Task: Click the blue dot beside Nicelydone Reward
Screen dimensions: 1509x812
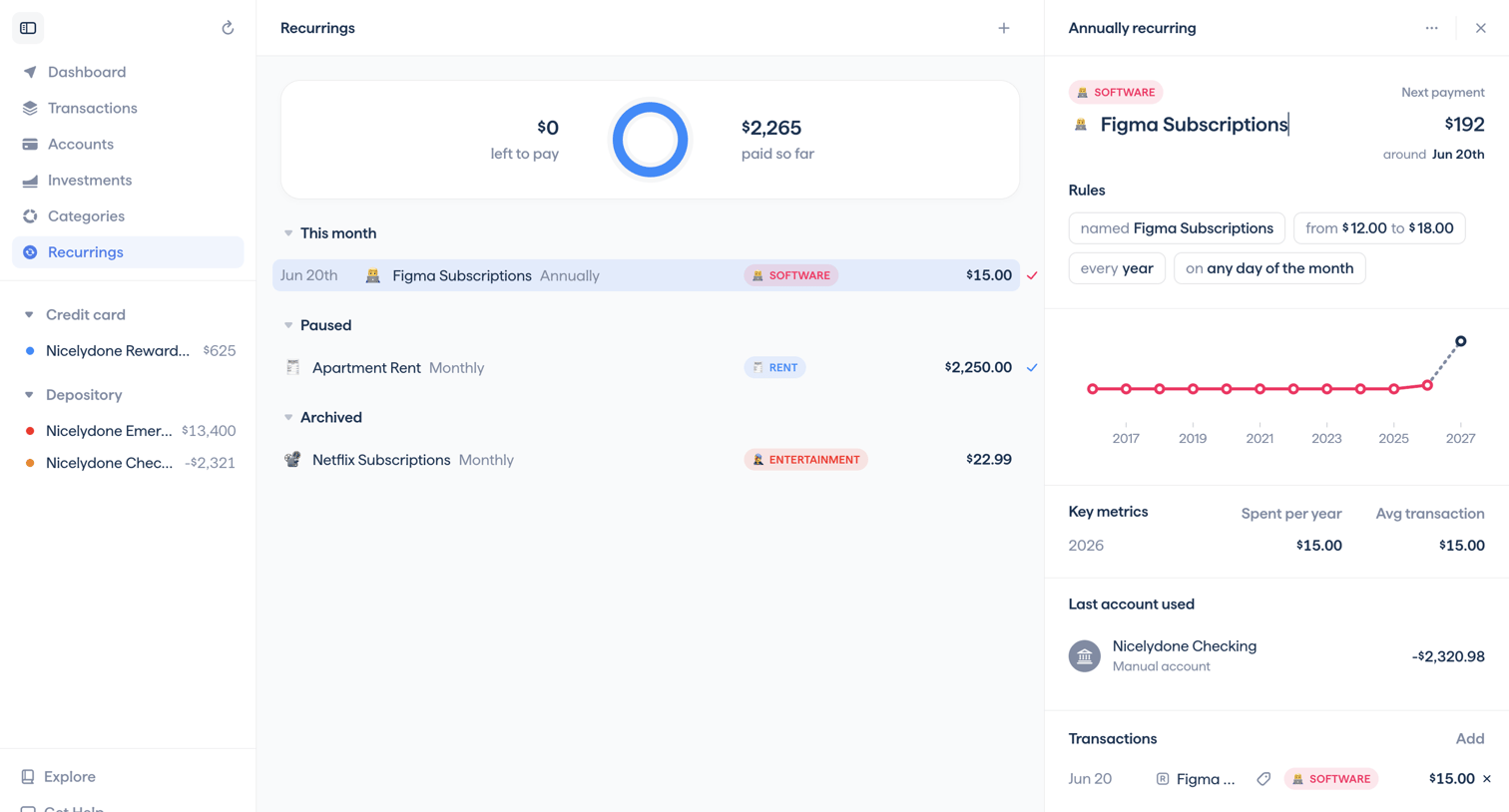Action: click(x=30, y=350)
